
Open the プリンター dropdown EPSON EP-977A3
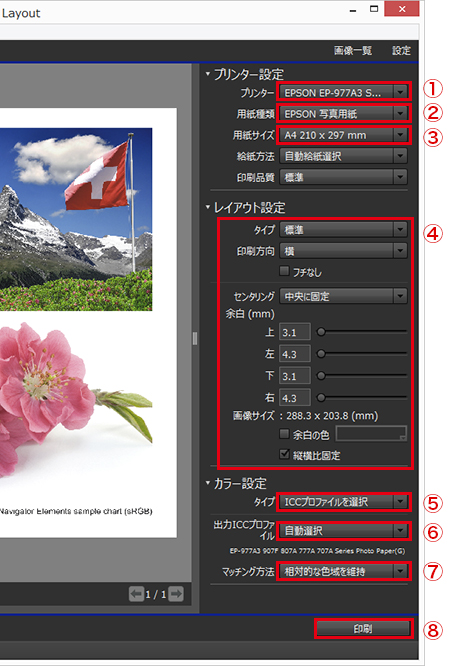pyautogui.click(x=343, y=92)
